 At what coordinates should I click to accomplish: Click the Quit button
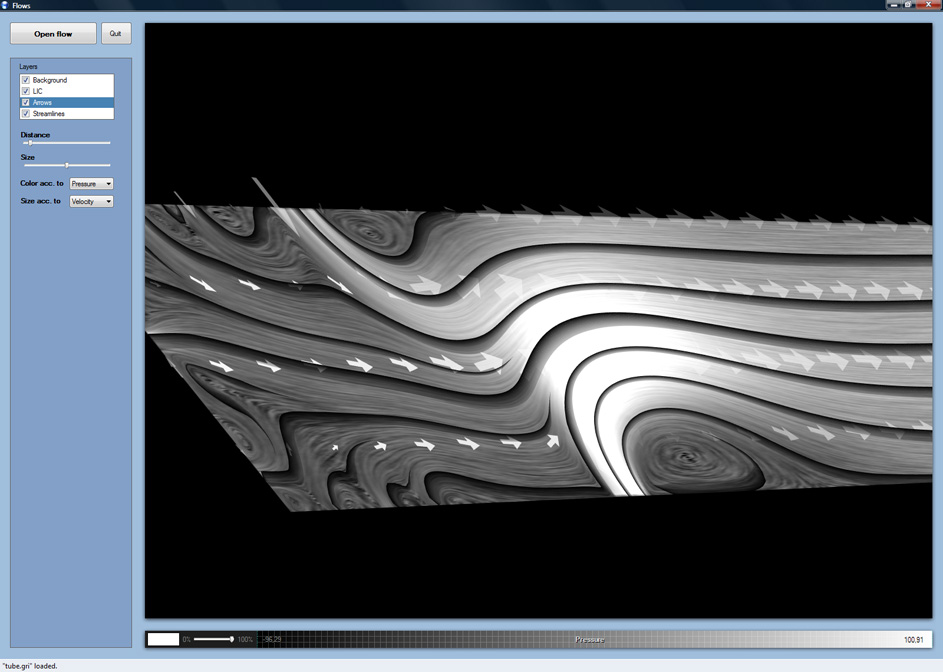[116, 34]
